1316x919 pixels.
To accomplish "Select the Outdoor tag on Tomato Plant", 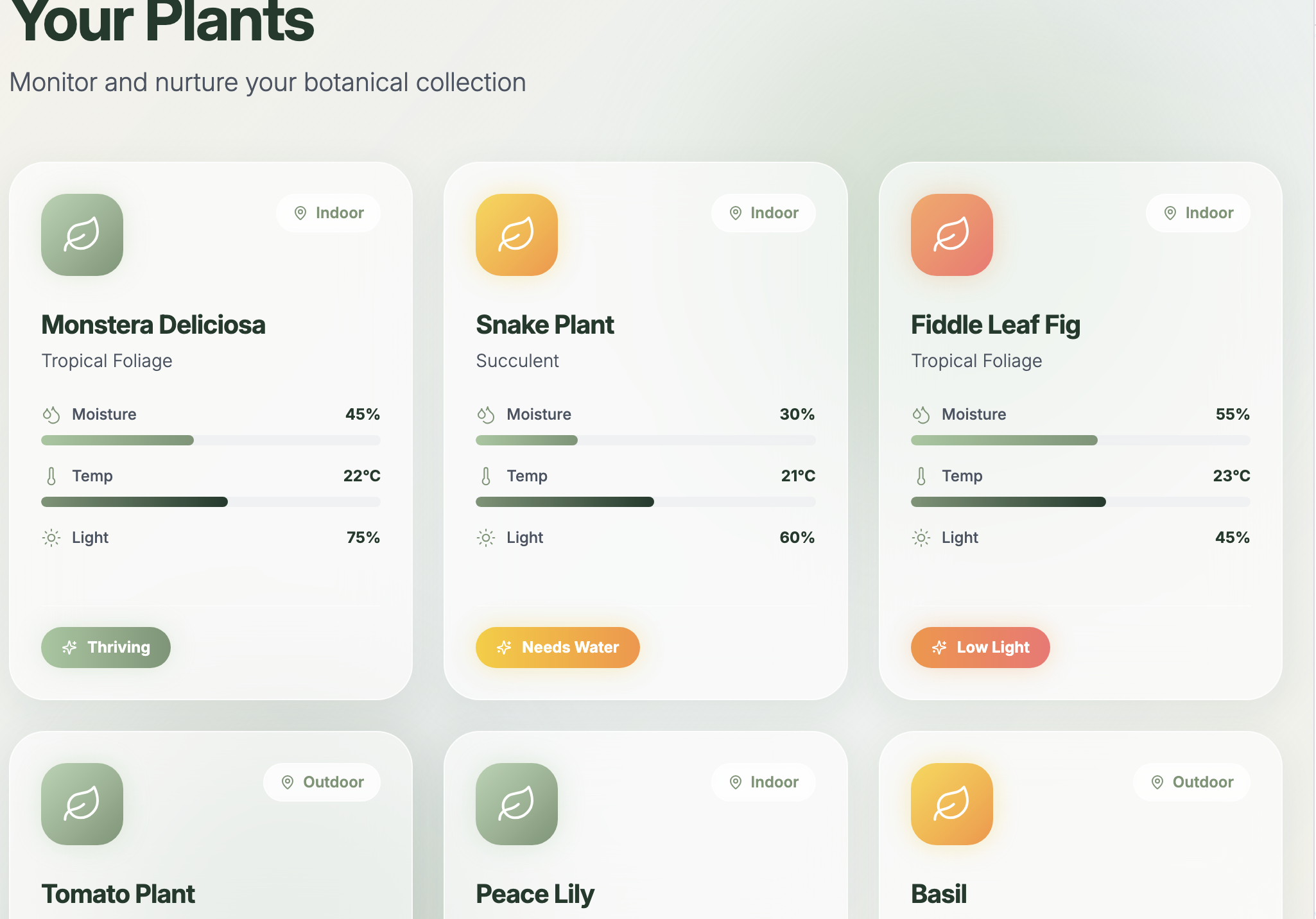I will pyautogui.click(x=322, y=782).
